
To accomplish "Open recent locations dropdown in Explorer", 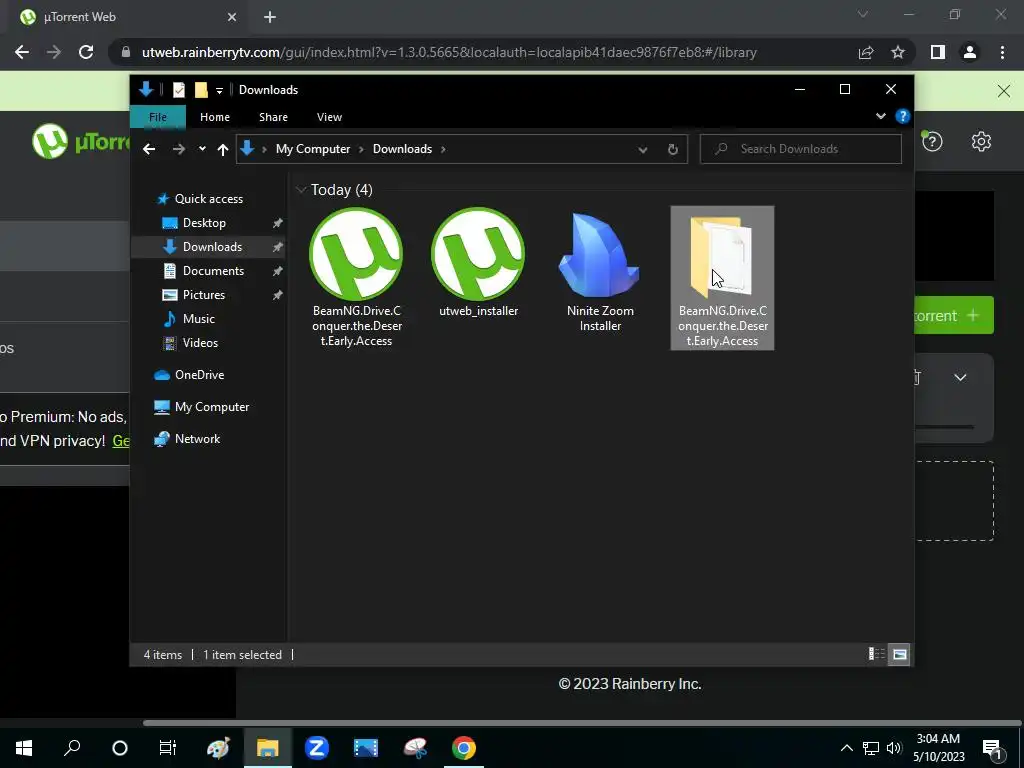I will pyautogui.click(x=202, y=149).
